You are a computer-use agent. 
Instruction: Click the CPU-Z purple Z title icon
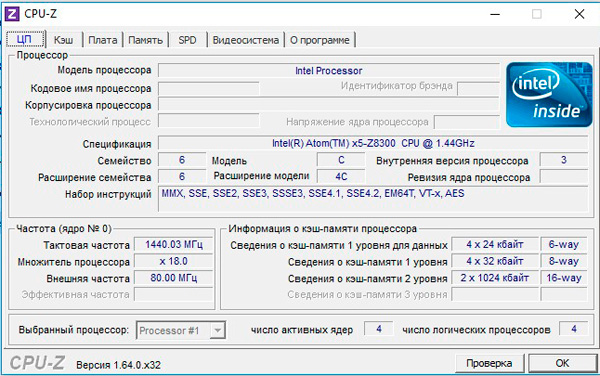[x=12, y=14]
